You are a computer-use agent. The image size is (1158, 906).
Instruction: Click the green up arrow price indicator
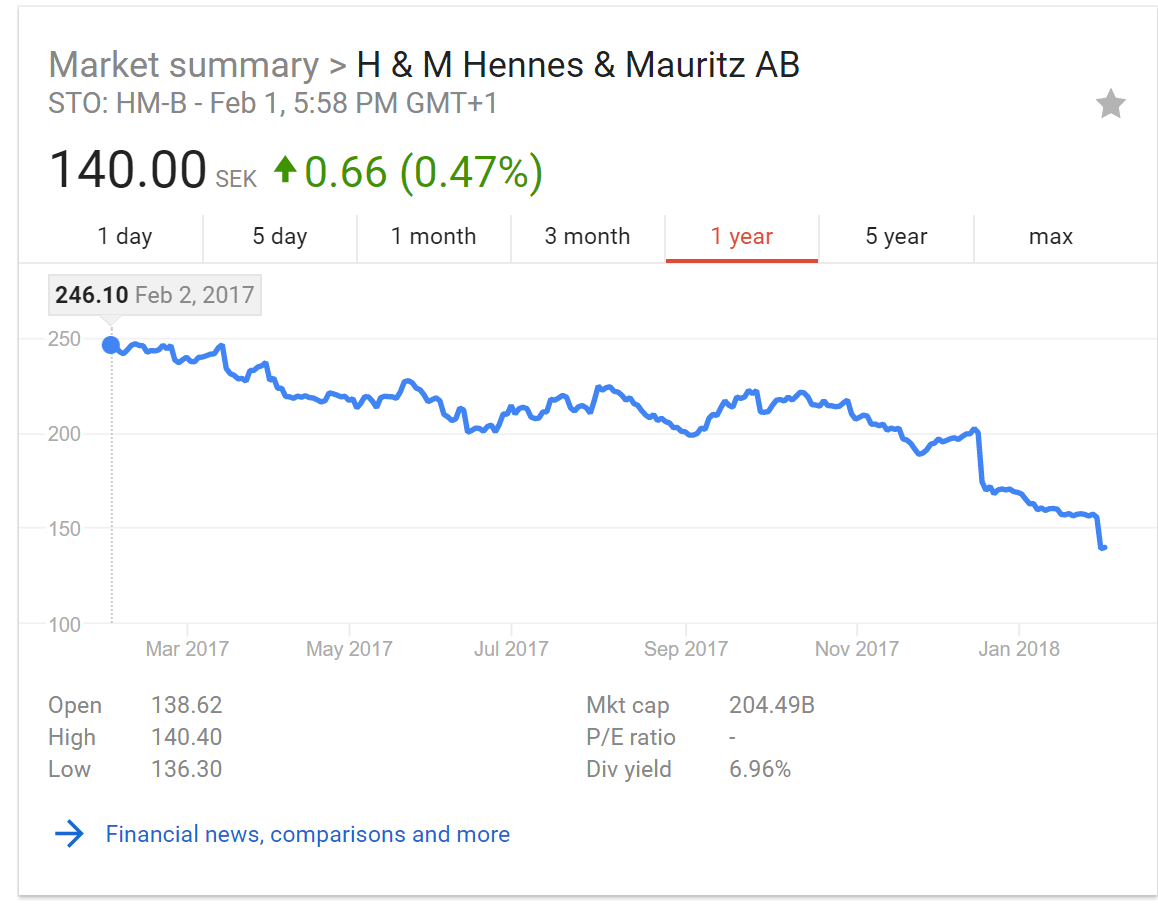coord(285,169)
